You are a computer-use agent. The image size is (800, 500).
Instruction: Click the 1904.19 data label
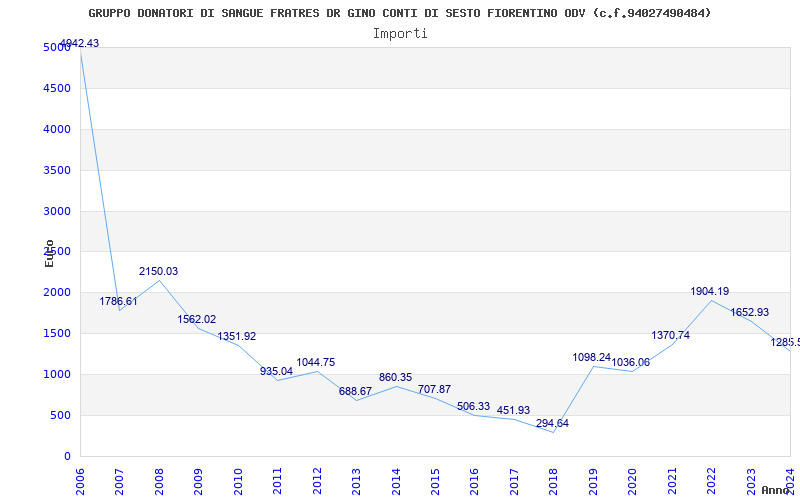pyautogui.click(x=710, y=291)
